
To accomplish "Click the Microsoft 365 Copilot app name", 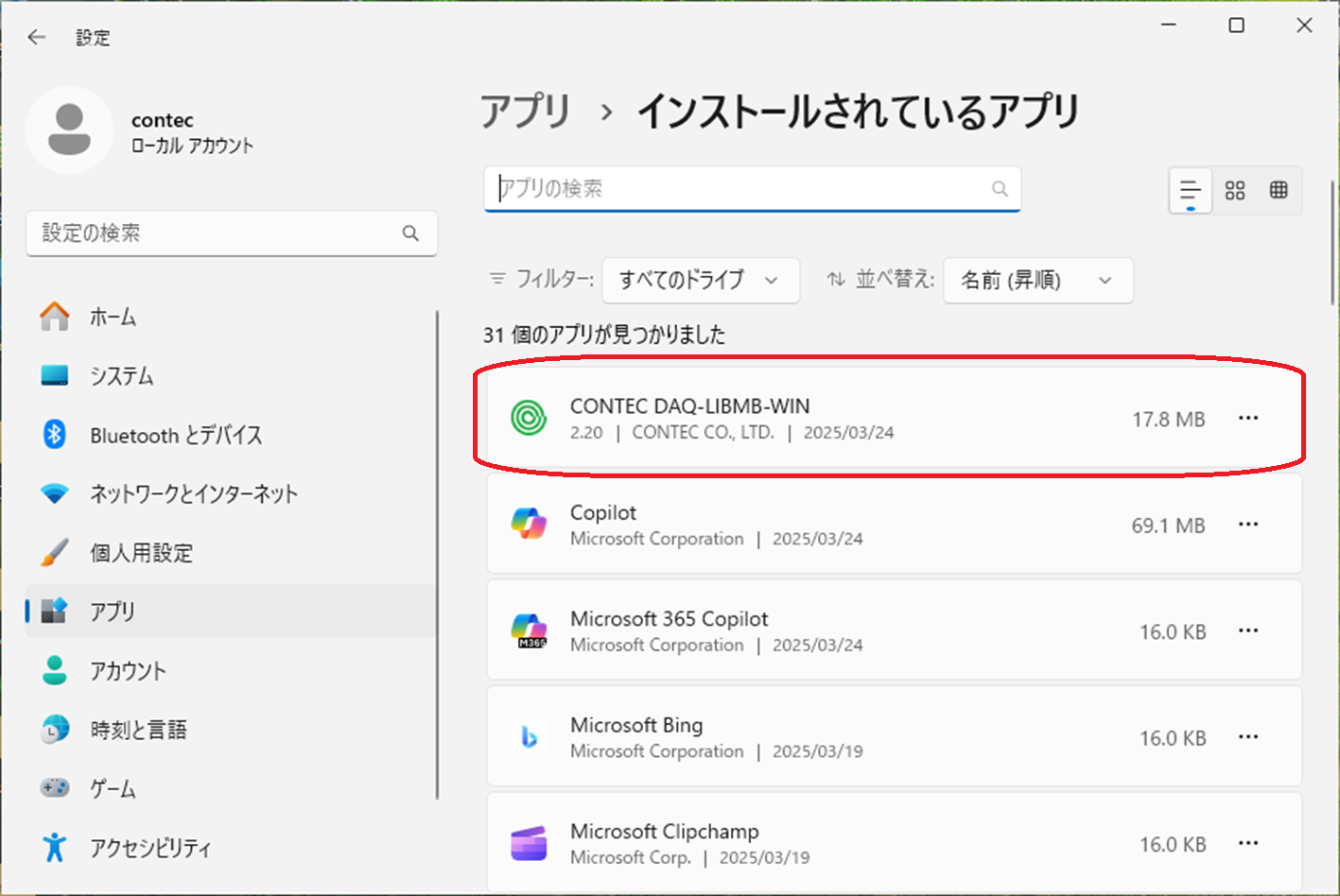I will (669, 619).
